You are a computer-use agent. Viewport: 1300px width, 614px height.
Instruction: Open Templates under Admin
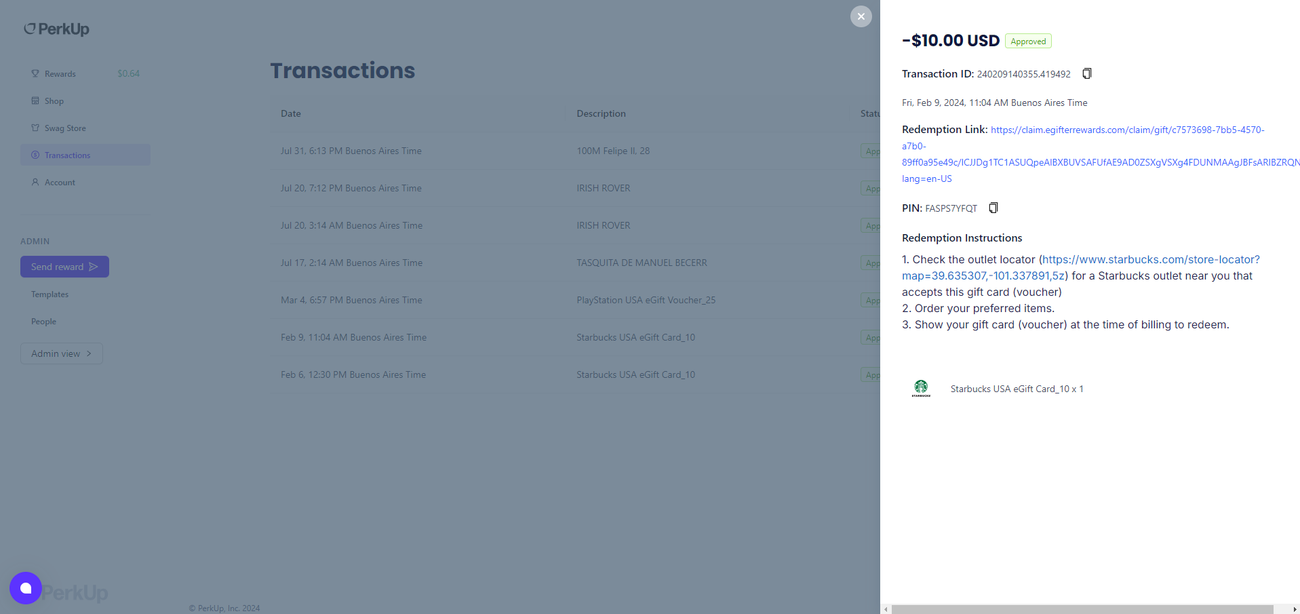(50, 294)
